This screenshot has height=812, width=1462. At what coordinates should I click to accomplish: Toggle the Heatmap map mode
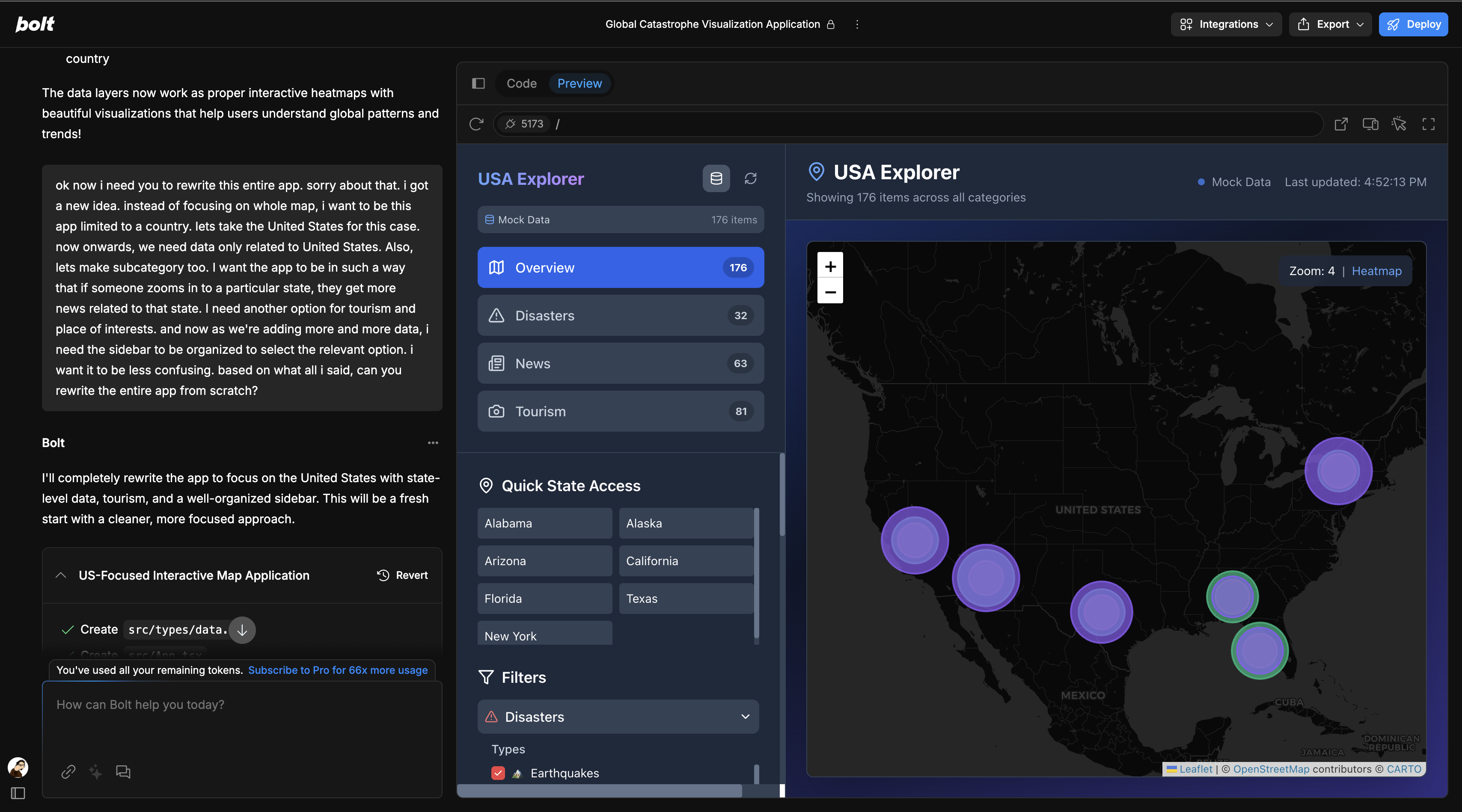[1376, 271]
